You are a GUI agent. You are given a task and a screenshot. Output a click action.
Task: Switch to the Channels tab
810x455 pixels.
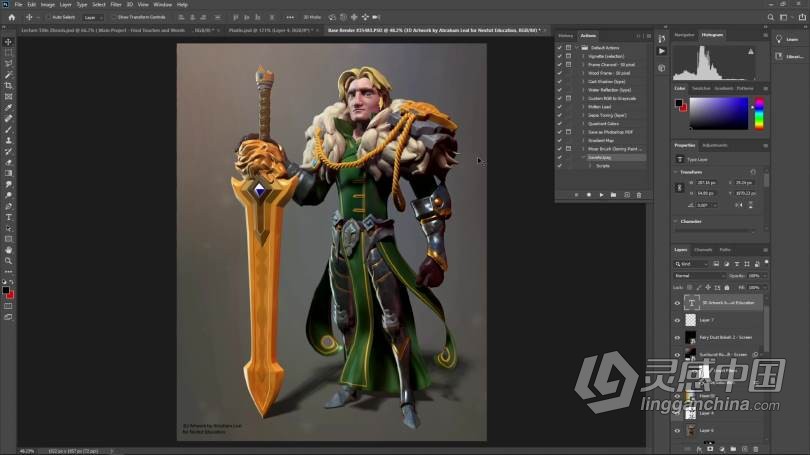(703, 250)
